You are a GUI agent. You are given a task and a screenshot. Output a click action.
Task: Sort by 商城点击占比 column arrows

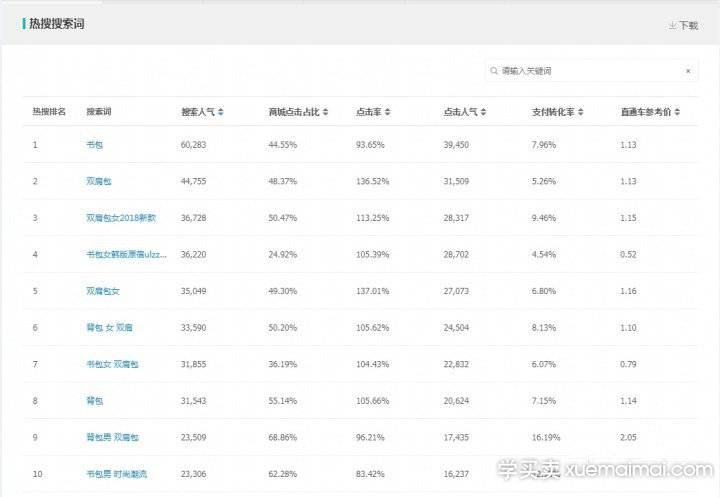coord(325,112)
